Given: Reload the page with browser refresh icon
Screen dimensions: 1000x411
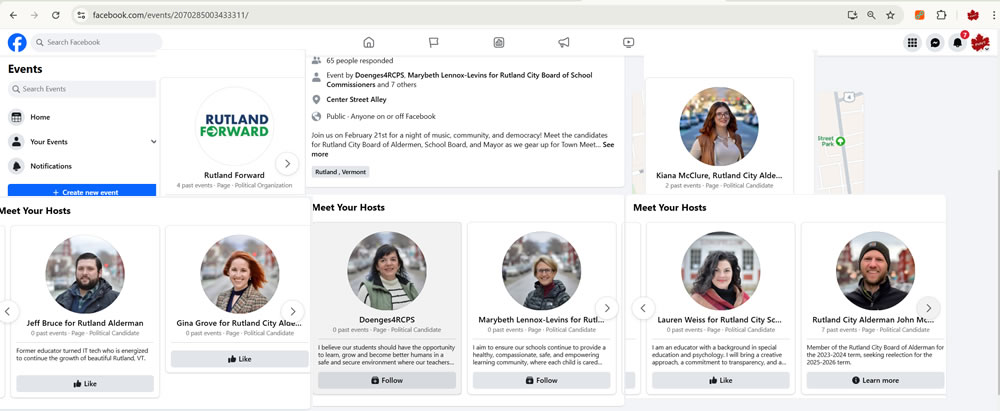Looking at the screenshot, I should (55, 15).
